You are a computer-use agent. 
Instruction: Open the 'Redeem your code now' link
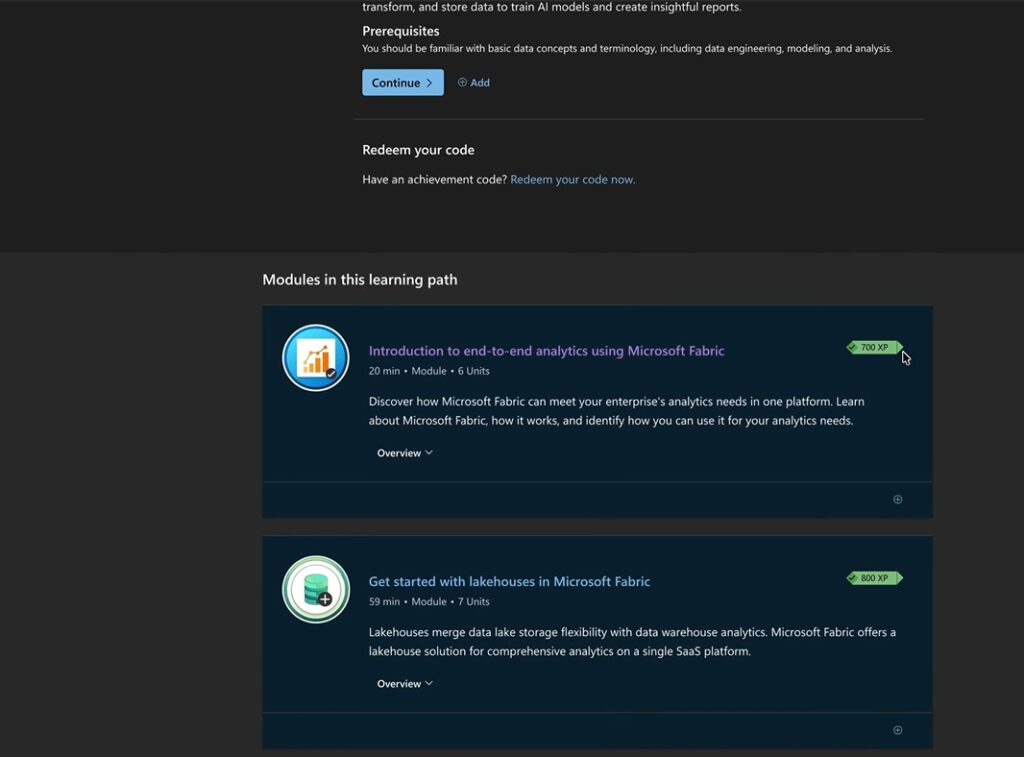[x=572, y=180]
